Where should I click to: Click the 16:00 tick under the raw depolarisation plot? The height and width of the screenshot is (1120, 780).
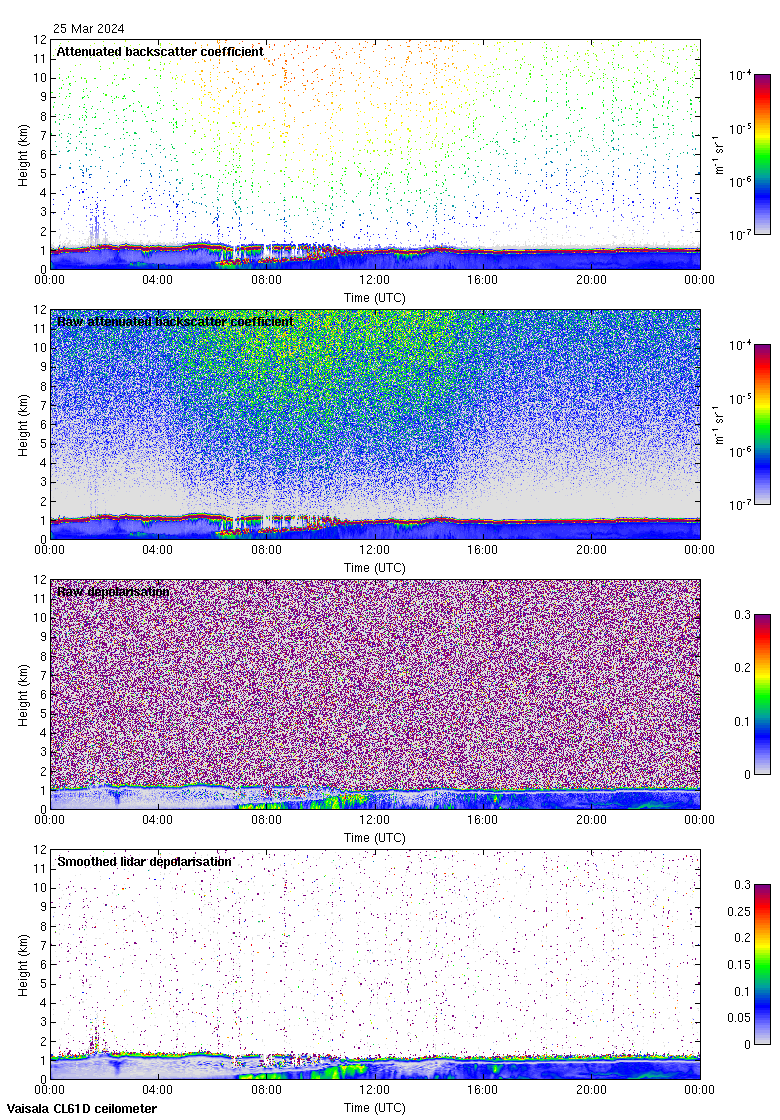(x=483, y=820)
